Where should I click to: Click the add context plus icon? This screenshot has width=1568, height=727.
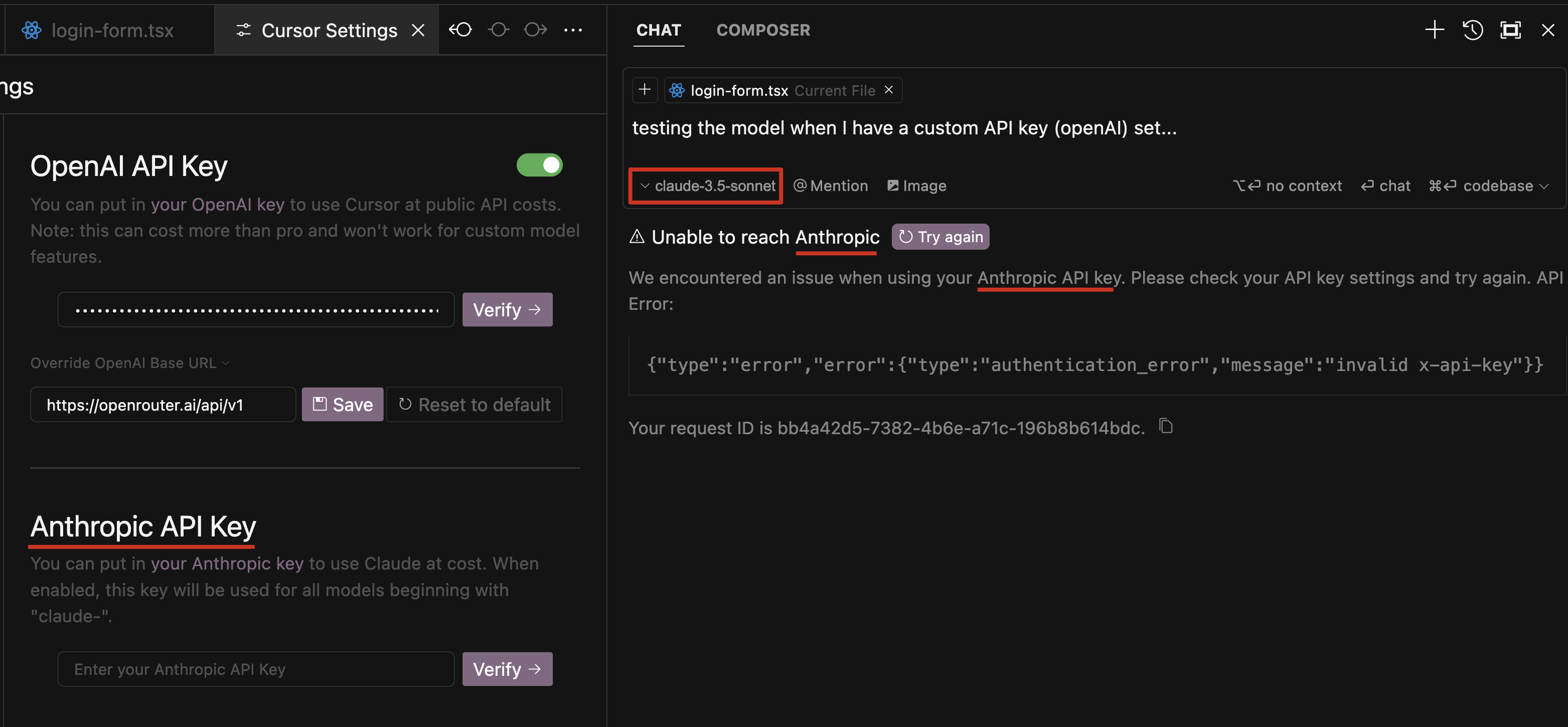coord(645,90)
